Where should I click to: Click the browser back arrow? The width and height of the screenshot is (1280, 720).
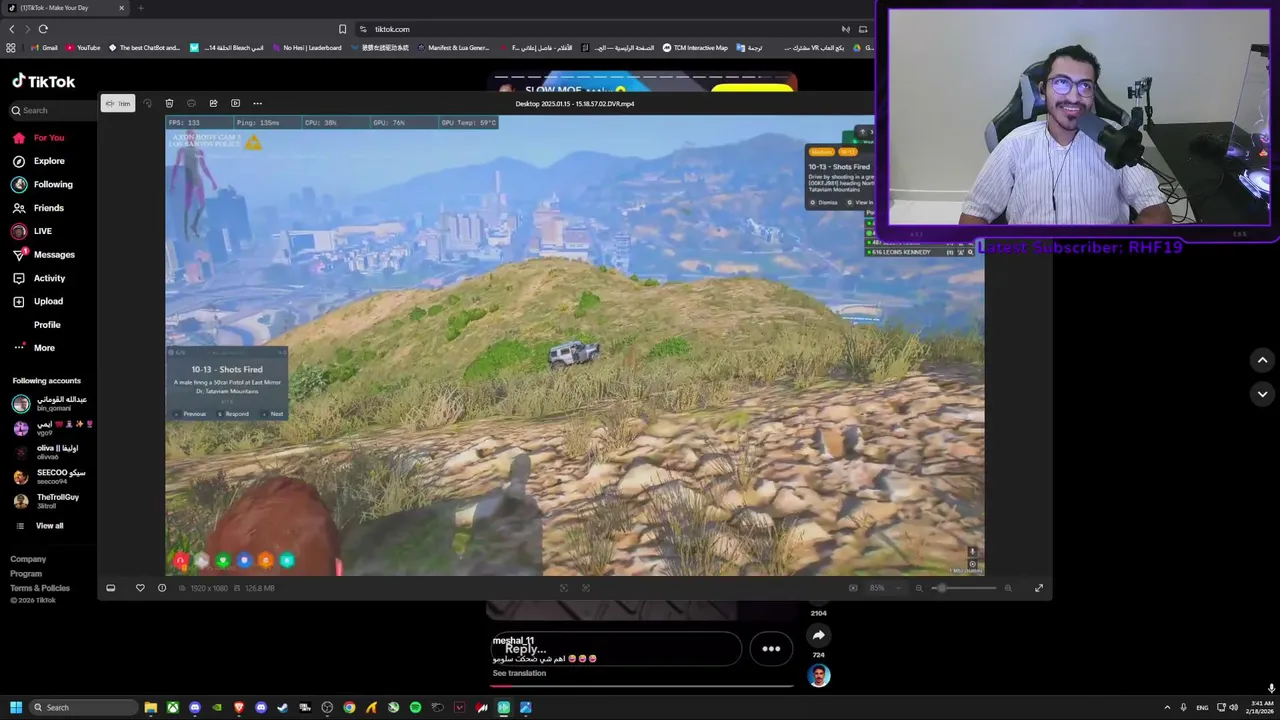click(12, 29)
